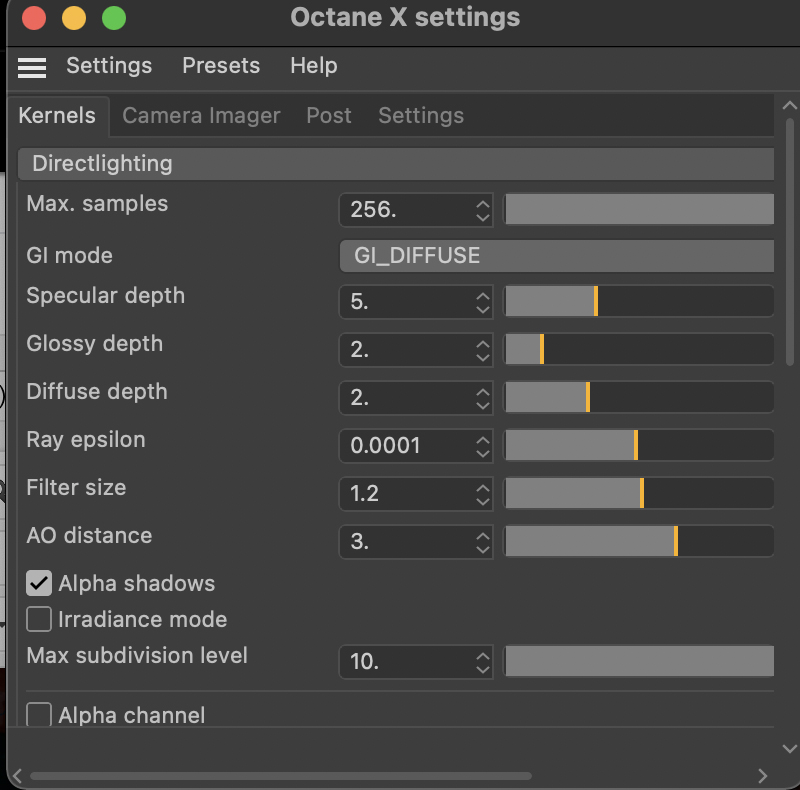Click the Max subdivision level stepper arrows
The width and height of the screenshot is (800, 790).
483,662
